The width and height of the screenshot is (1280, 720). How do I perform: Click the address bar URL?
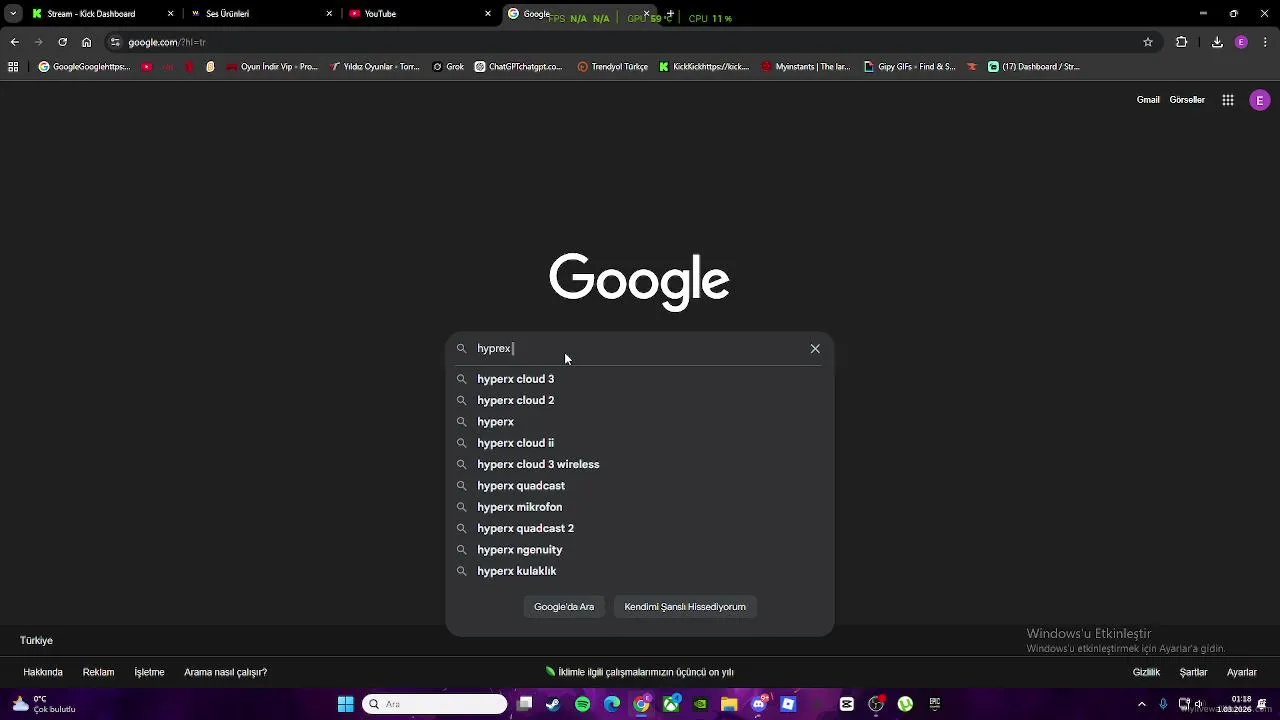(x=167, y=42)
